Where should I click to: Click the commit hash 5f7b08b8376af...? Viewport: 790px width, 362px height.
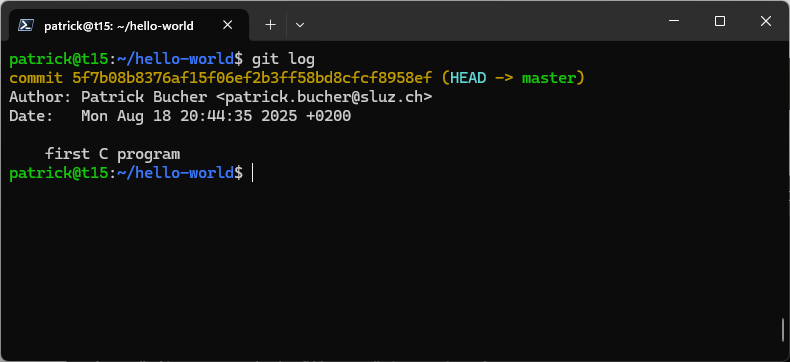pyautogui.click(x=252, y=78)
